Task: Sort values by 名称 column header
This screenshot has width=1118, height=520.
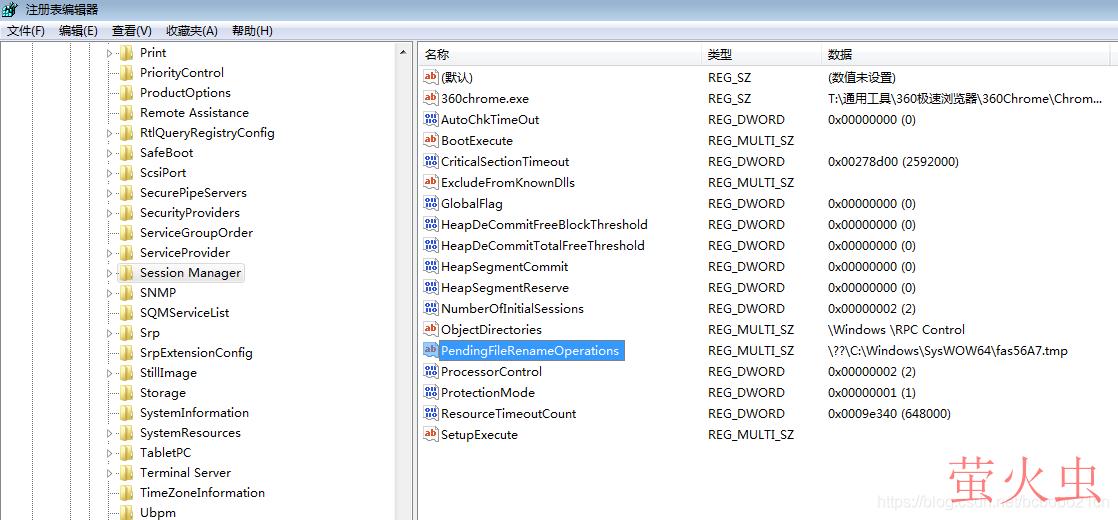Action: (x=560, y=55)
